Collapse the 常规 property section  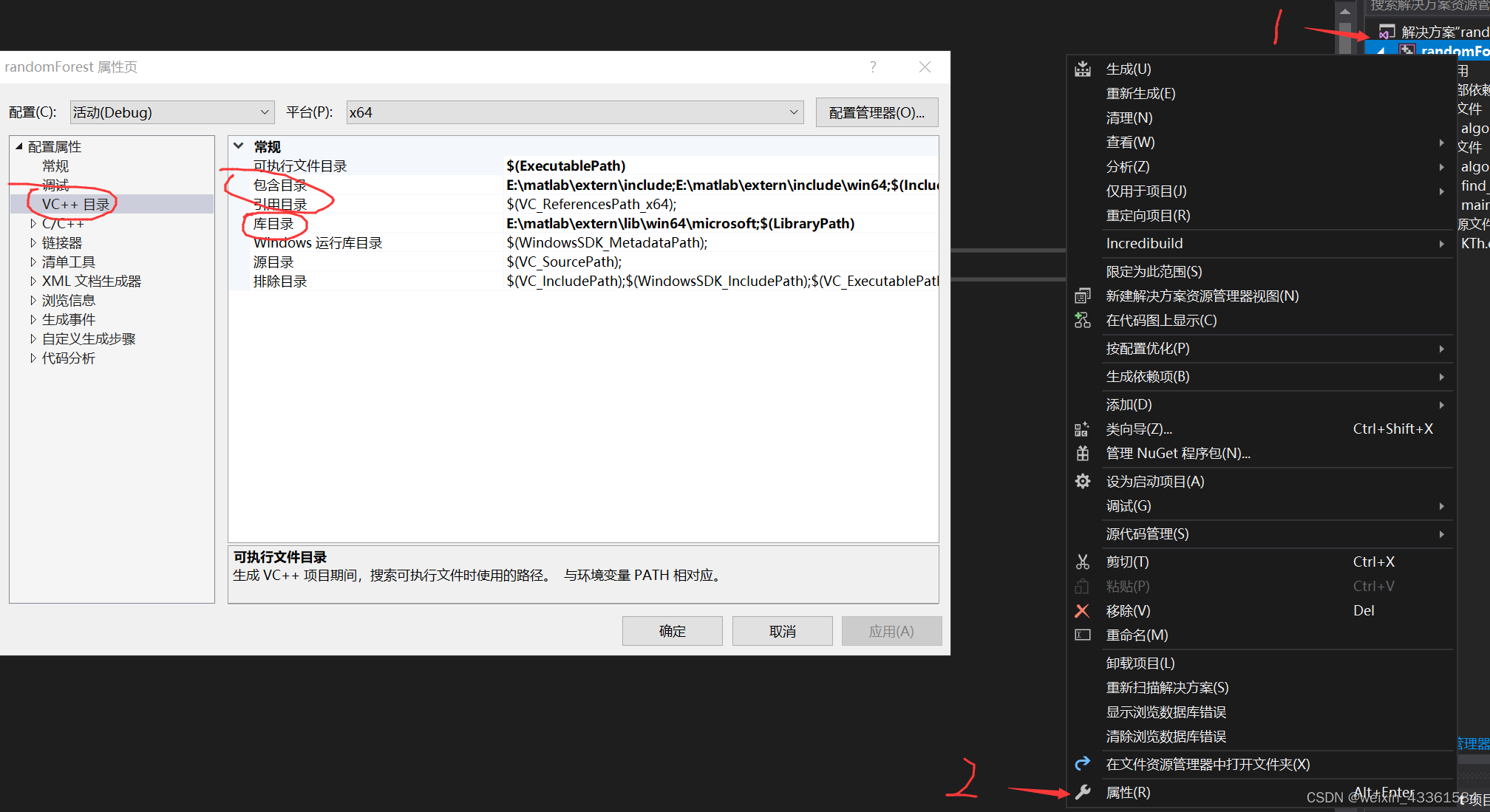point(239,146)
